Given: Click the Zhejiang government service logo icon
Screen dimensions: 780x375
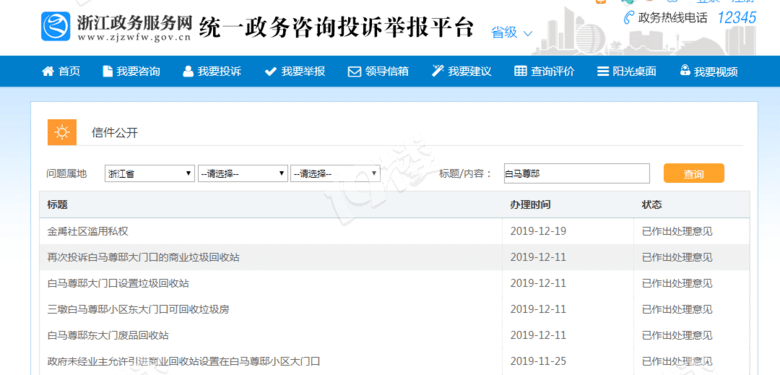Looking at the screenshot, I should click(56, 26).
